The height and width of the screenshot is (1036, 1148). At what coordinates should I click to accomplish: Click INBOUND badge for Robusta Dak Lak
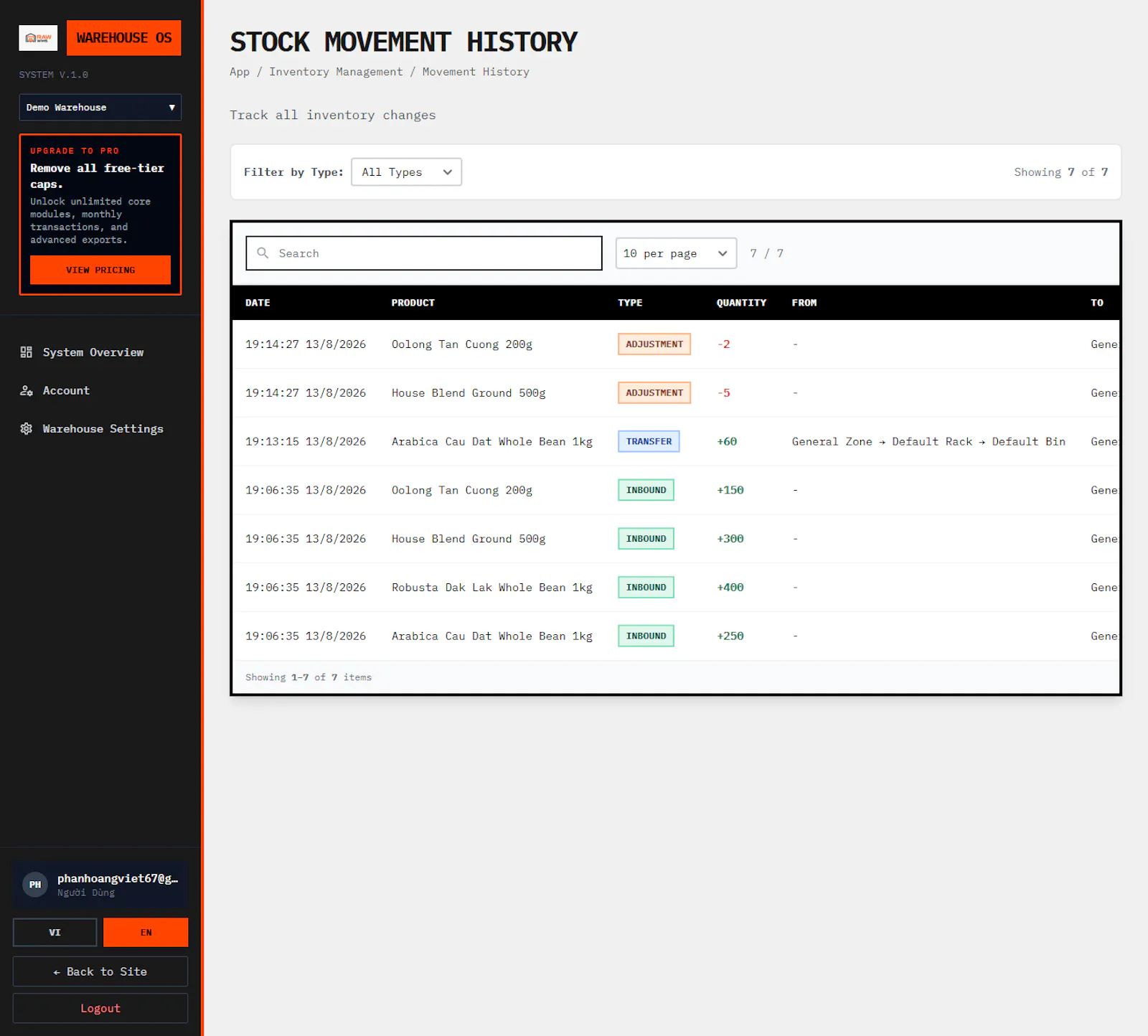coord(646,588)
